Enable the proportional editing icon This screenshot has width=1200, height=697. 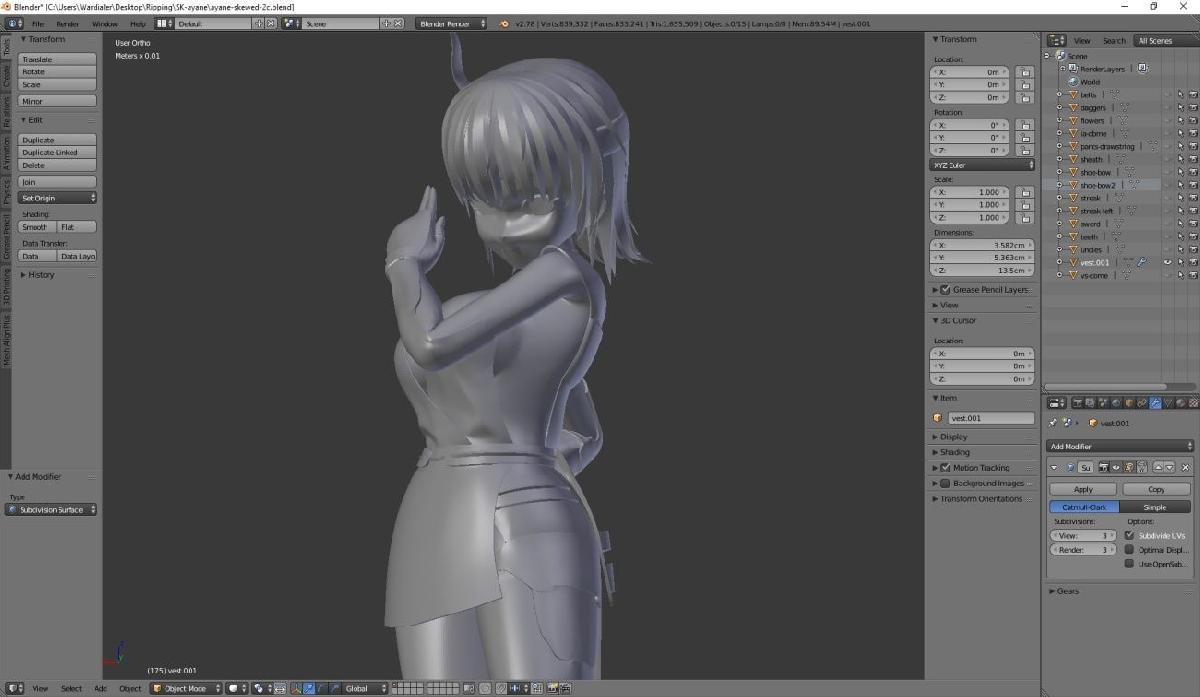click(x=258, y=688)
